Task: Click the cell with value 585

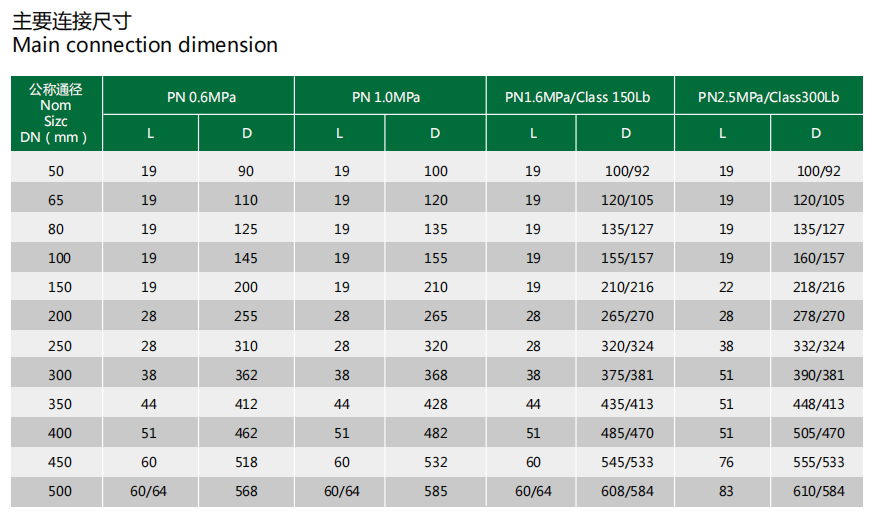Action: pos(435,491)
